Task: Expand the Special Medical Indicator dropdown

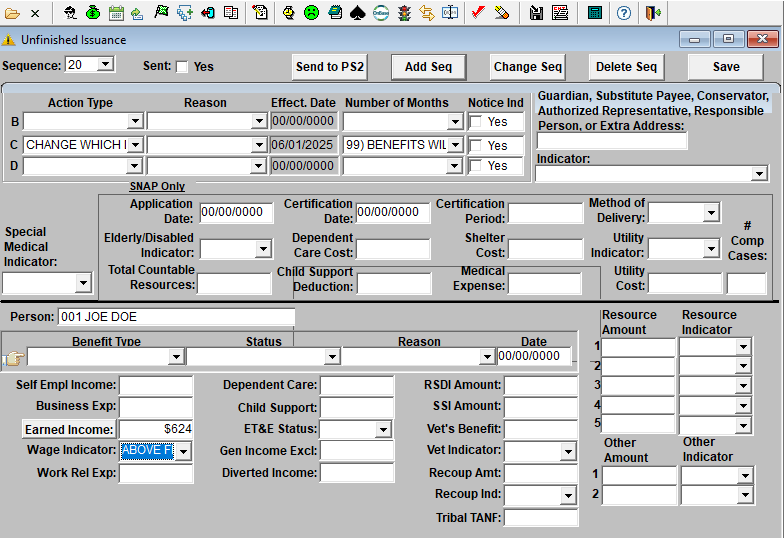Action: coord(83,283)
